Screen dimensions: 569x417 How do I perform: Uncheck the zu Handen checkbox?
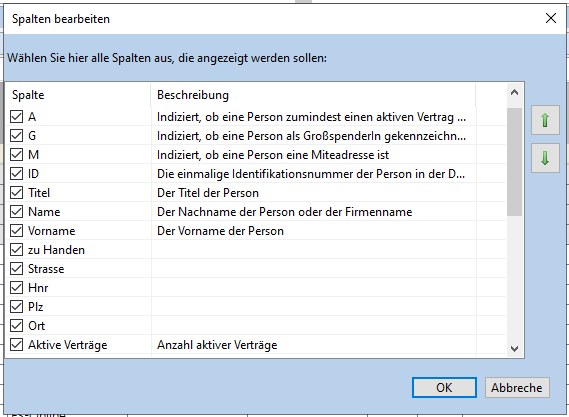(16, 250)
